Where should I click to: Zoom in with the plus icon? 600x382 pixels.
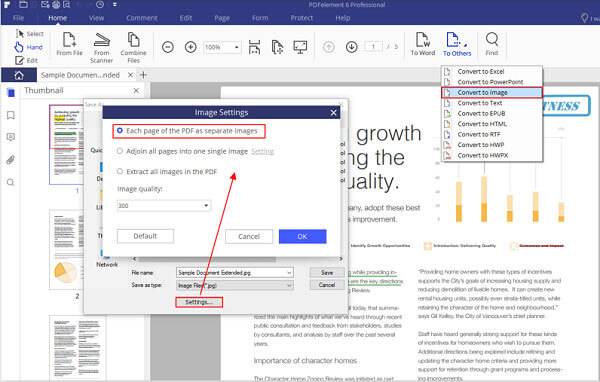point(191,47)
